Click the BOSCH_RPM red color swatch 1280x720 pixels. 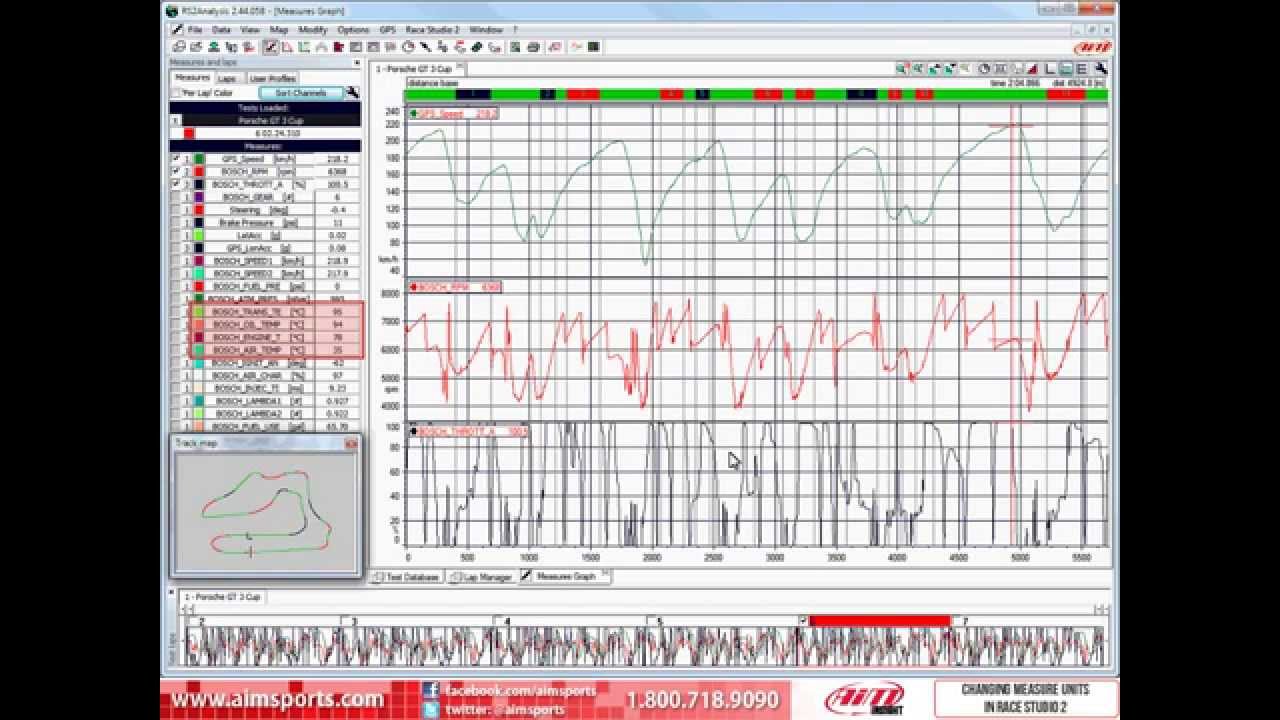point(199,172)
